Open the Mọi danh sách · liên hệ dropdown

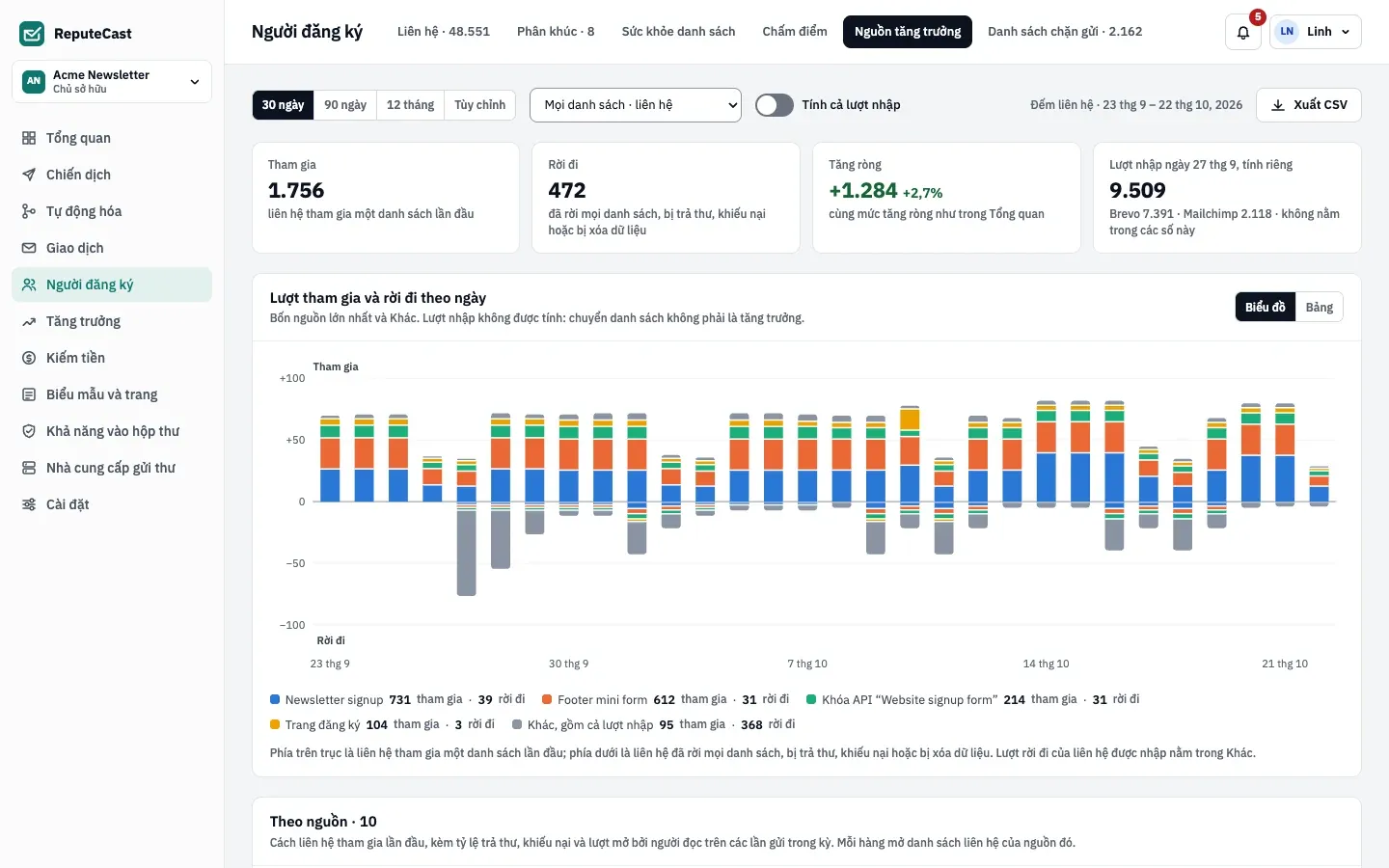(x=636, y=105)
